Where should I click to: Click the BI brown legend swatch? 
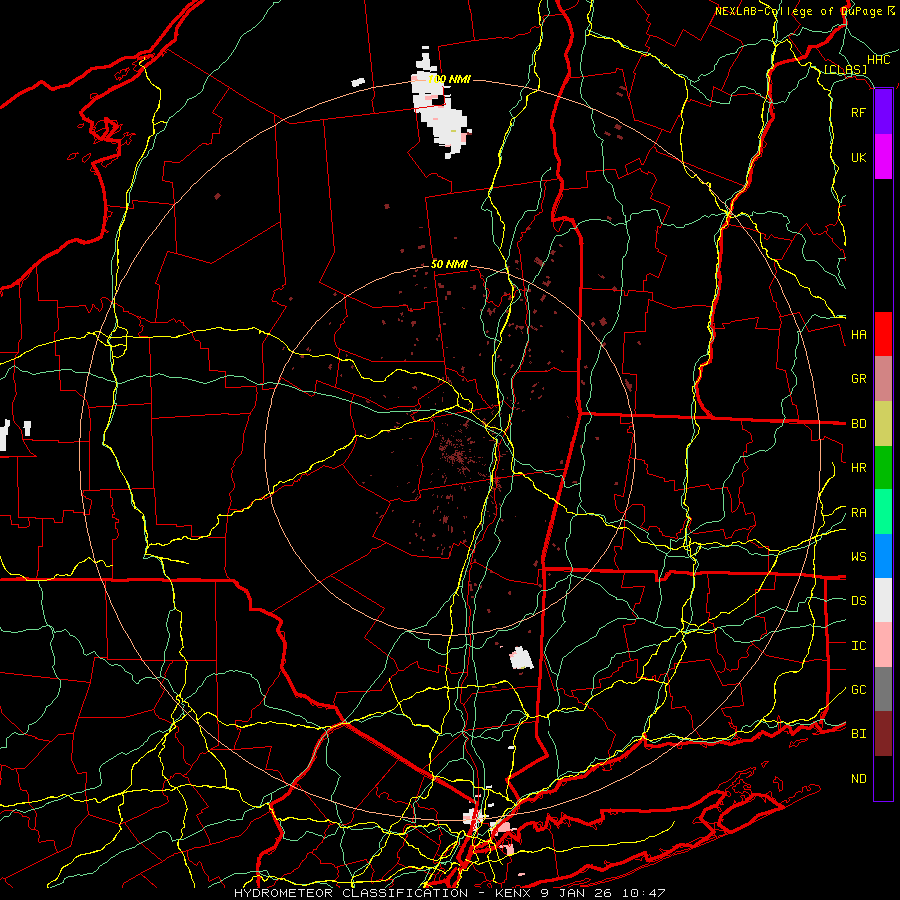(883, 733)
